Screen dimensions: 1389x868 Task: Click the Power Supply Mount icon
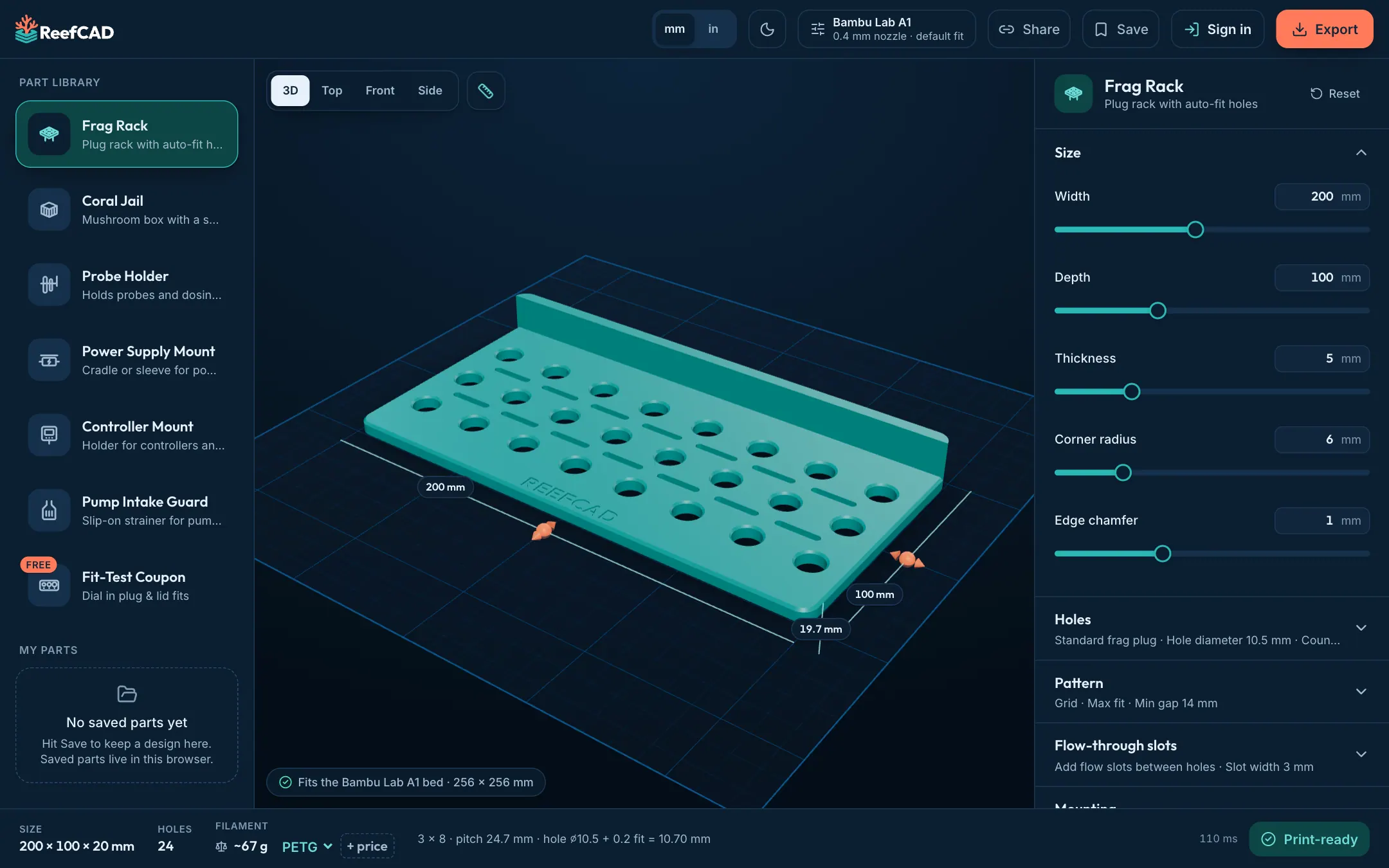pos(49,359)
